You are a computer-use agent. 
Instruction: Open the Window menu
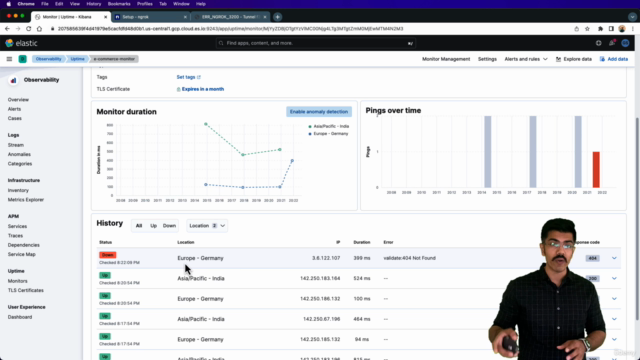(181, 4)
